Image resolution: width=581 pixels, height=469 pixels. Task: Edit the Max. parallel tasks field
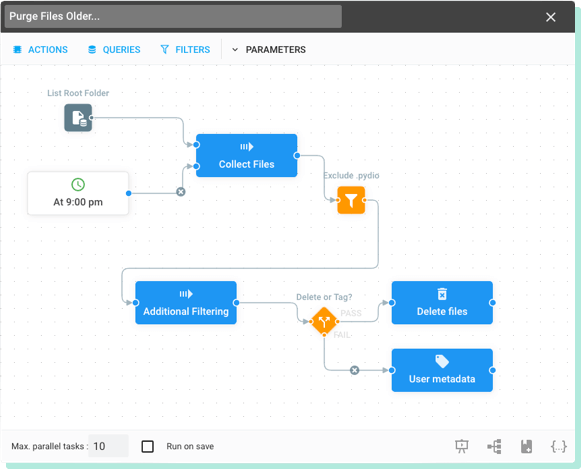click(x=109, y=446)
